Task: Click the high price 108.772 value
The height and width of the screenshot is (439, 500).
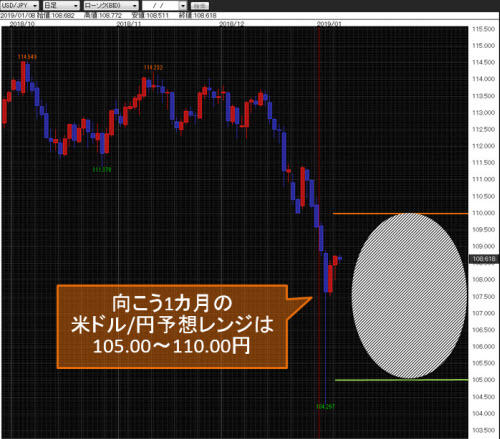Action: [x=110, y=15]
